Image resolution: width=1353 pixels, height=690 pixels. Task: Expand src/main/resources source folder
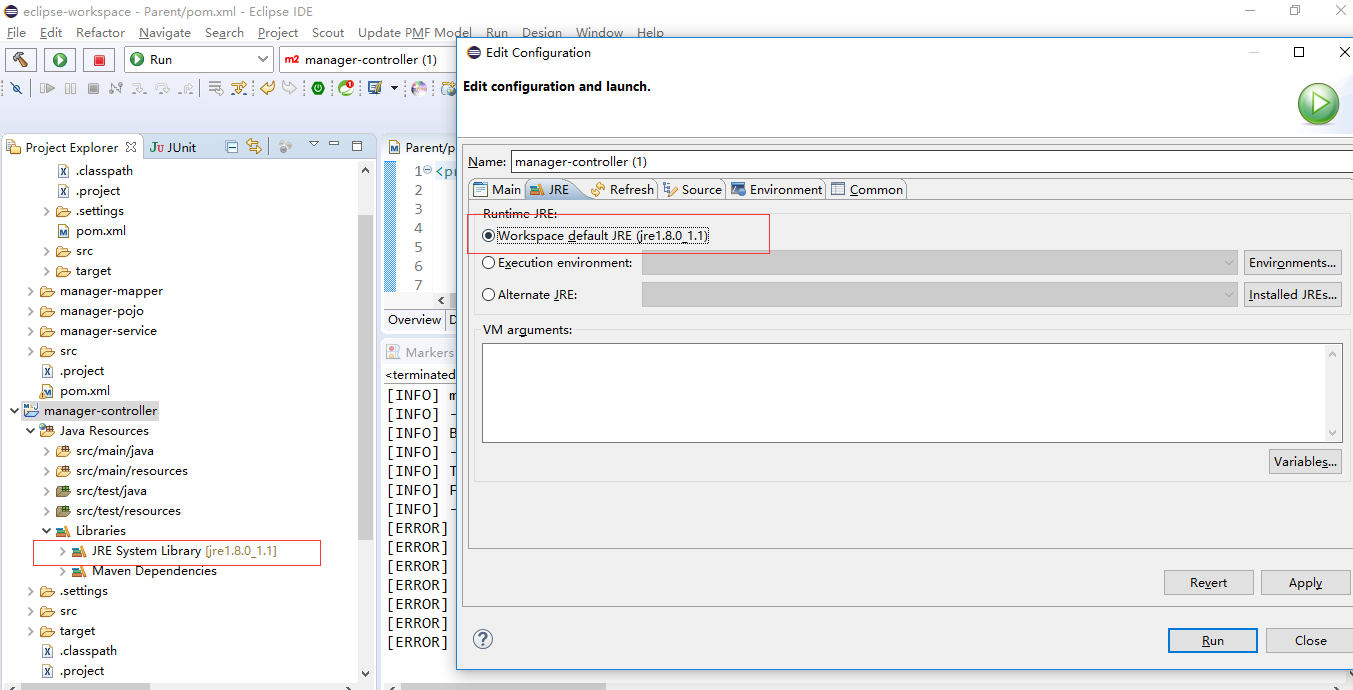pos(46,471)
